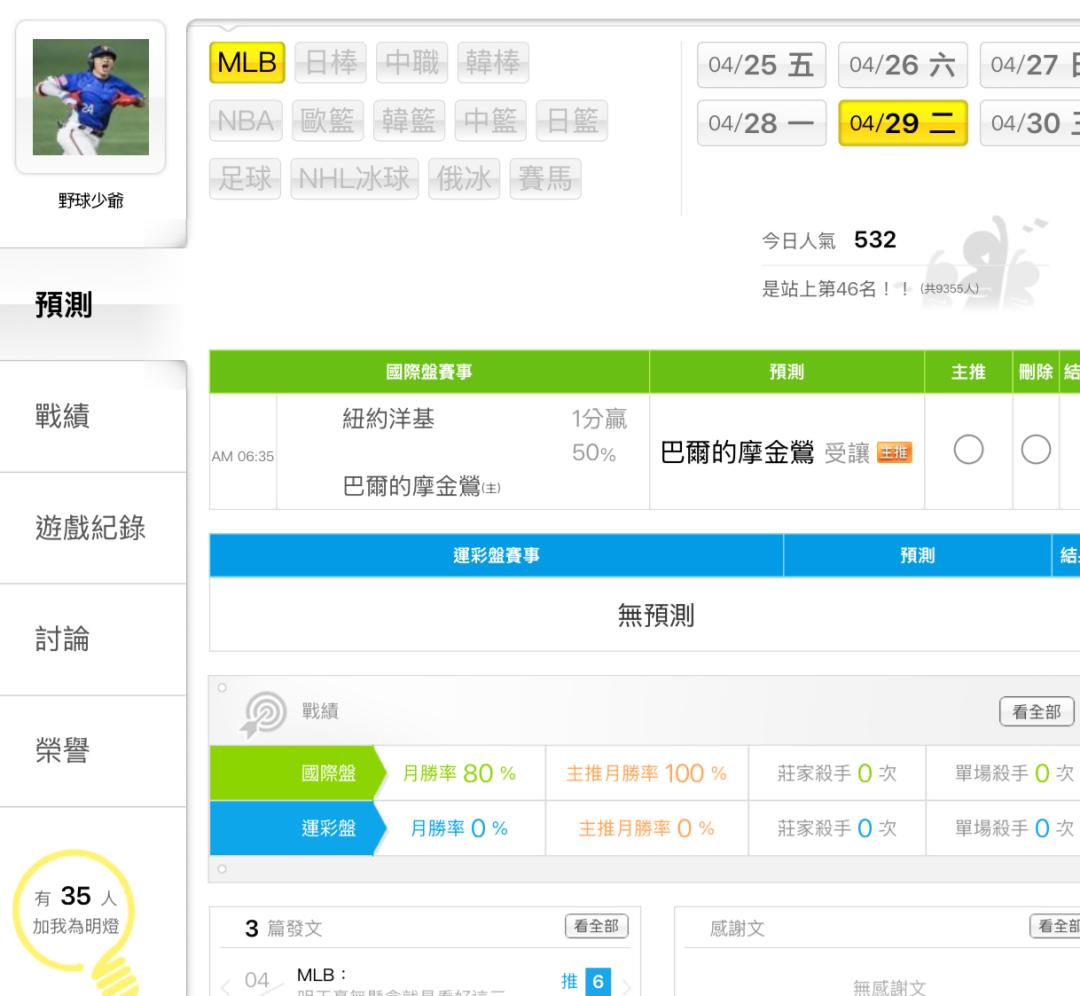Click 無預測 text in 運彩盤
This screenshot has height=996, width=1080.
point(656,615)
